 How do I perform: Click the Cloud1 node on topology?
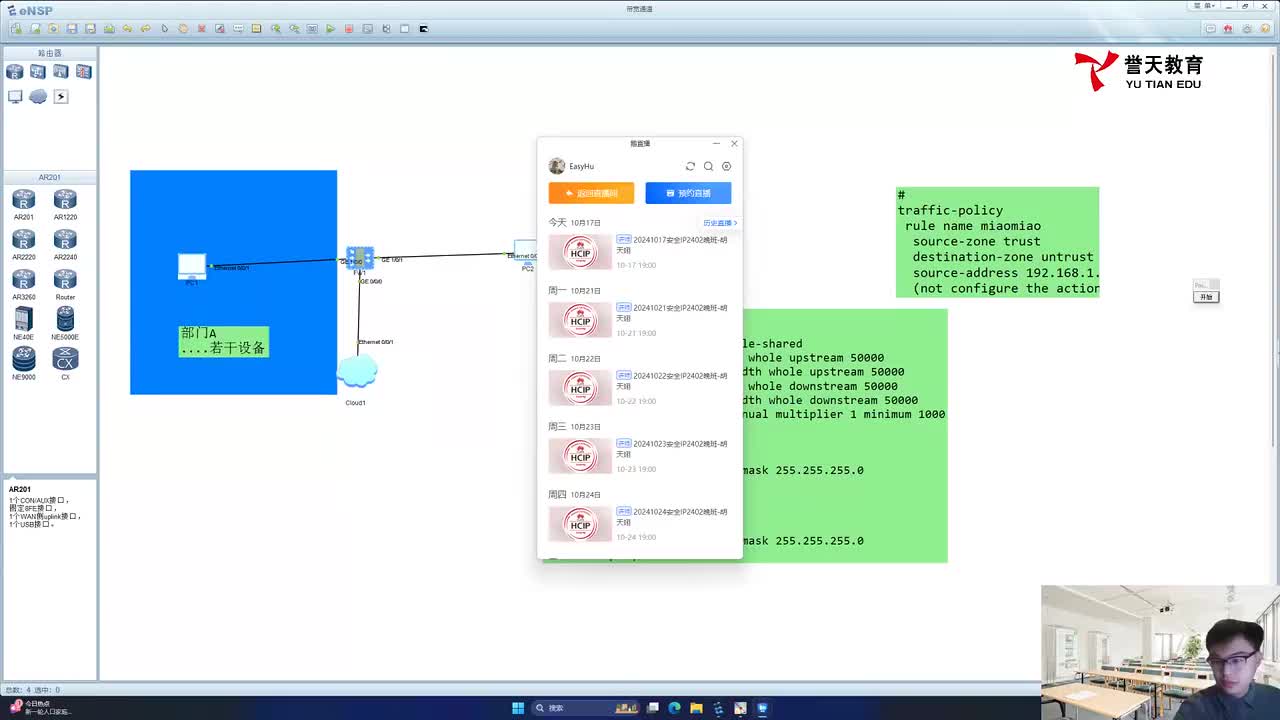(x=356, y=372)
